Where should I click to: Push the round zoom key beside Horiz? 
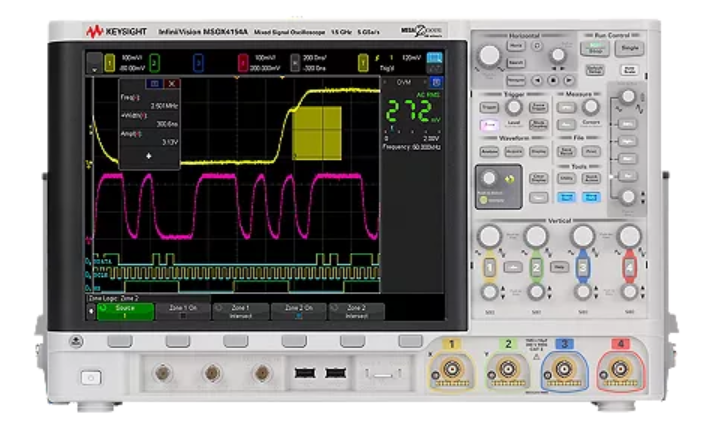point(537,46)
